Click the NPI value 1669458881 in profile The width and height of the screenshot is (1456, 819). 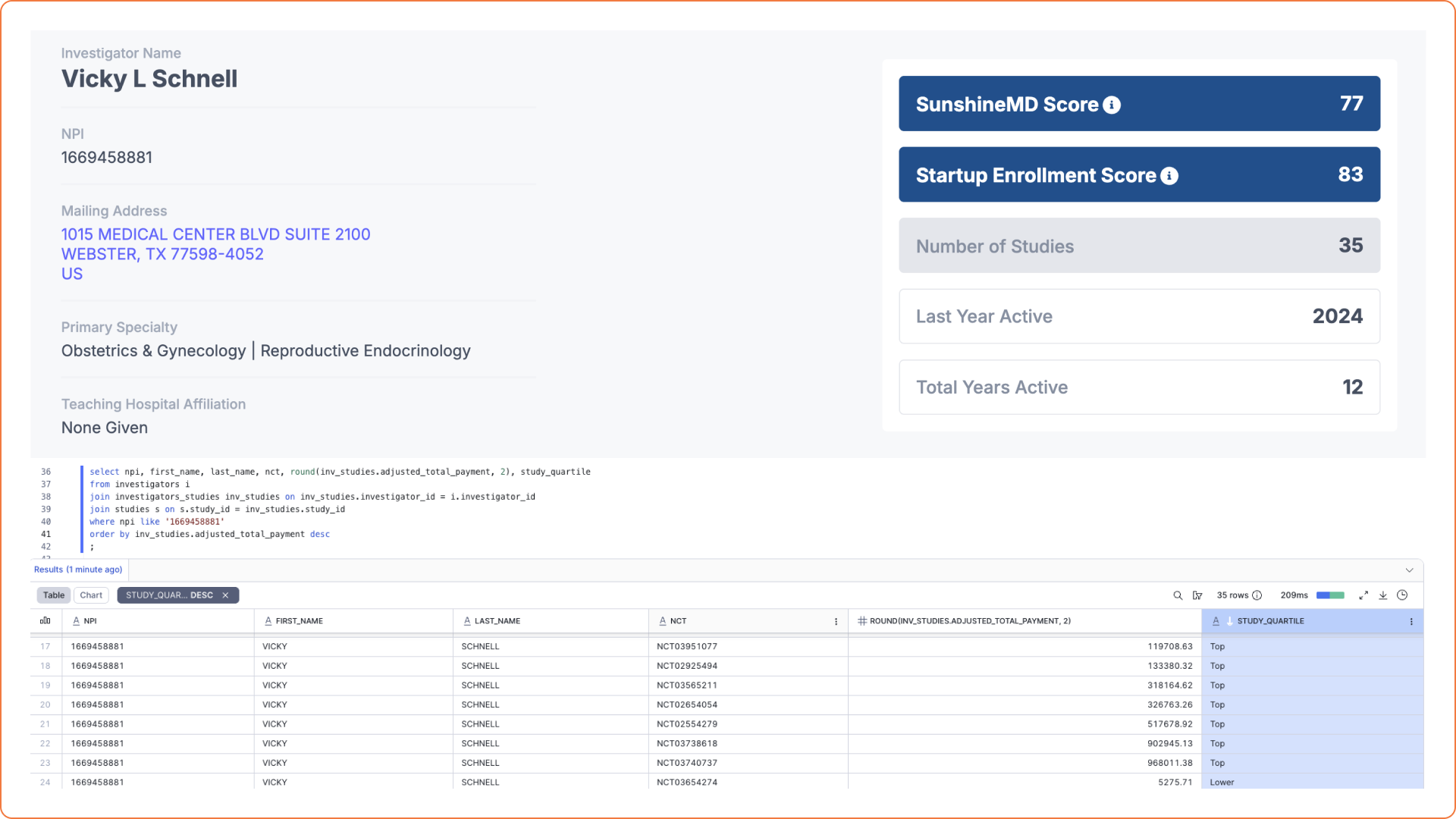click(107, 158)
